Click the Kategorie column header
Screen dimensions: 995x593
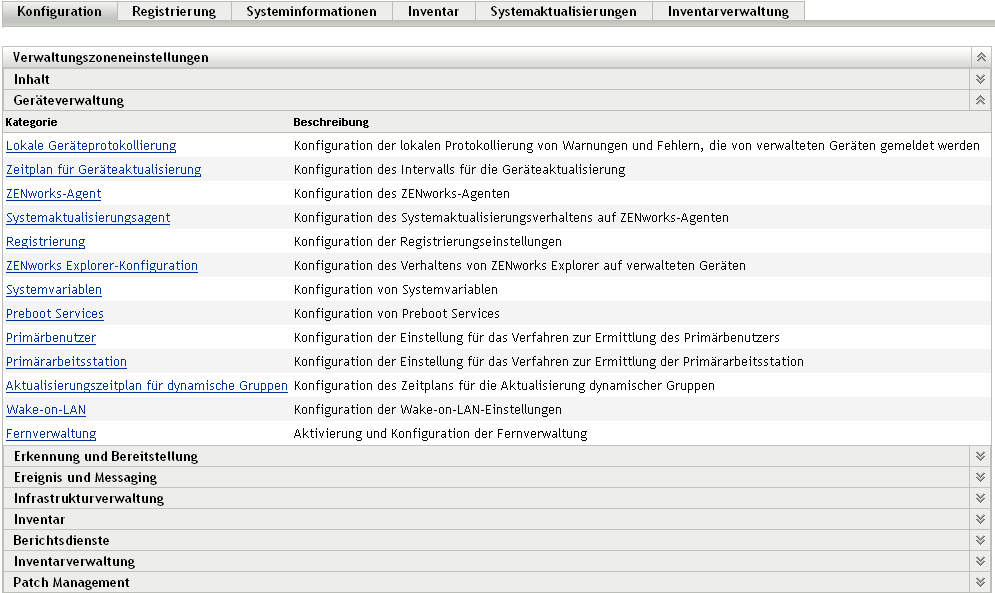coord(31,122)
